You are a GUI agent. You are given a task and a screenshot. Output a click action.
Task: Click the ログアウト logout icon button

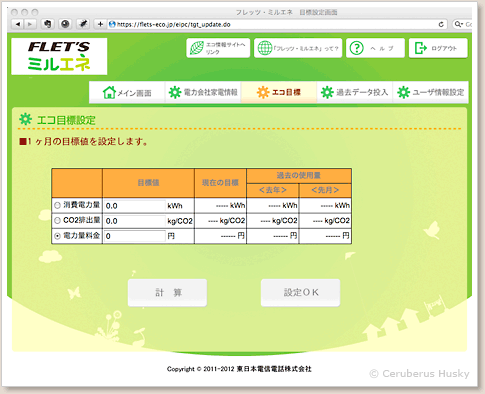click(438, 48)
